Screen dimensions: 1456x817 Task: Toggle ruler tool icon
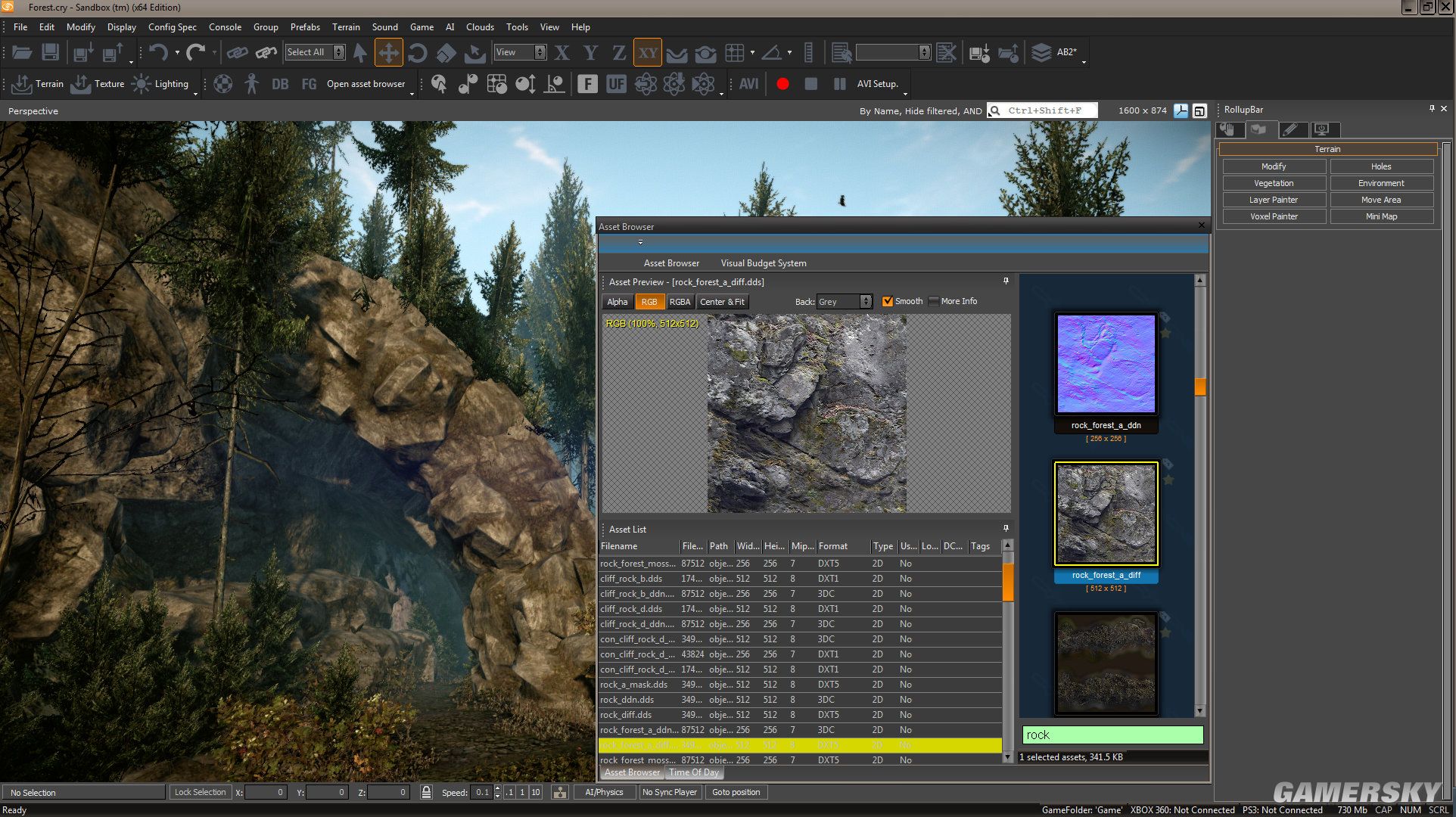click(808, 52)
